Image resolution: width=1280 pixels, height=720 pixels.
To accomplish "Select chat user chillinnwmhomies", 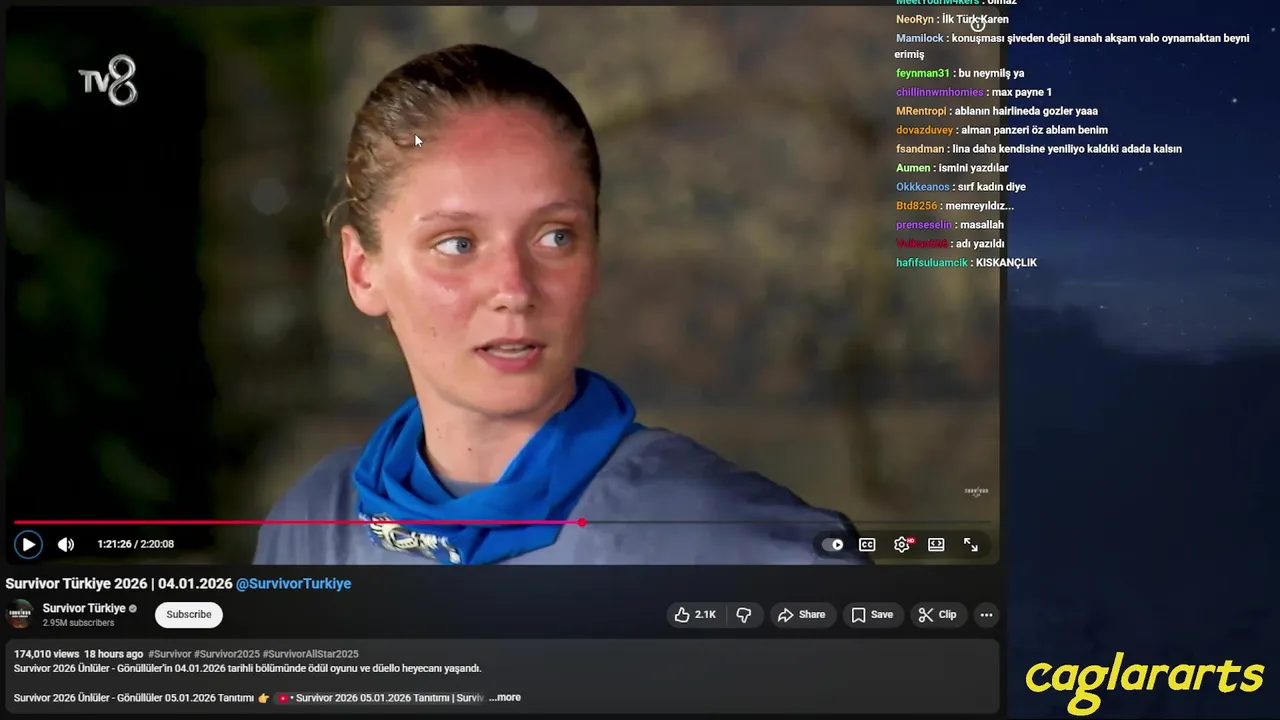I will 940,92.
